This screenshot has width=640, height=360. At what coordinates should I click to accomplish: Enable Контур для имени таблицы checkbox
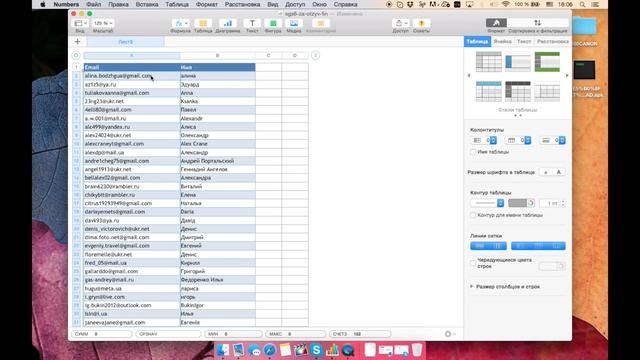click(473, 215)
